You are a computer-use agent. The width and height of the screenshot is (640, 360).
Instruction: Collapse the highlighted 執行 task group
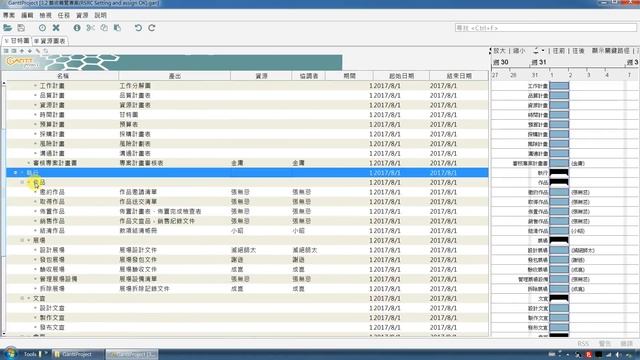tap(16, 173)
